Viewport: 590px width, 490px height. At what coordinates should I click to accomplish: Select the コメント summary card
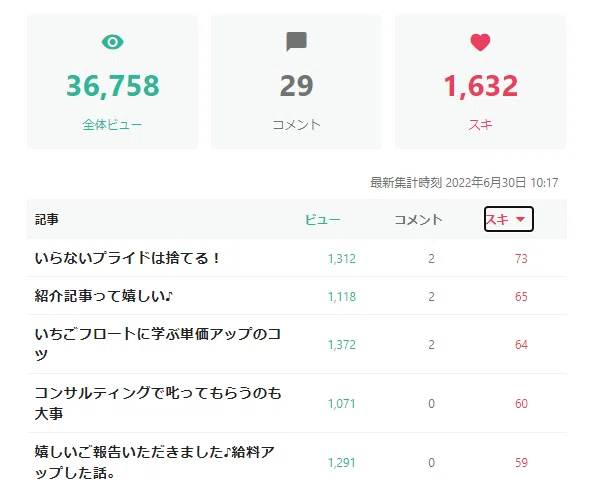pos(296,82)
